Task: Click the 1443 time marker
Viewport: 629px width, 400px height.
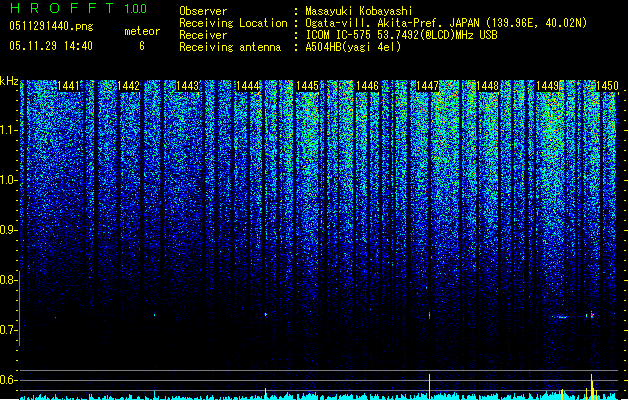Action: click(188, 86)
